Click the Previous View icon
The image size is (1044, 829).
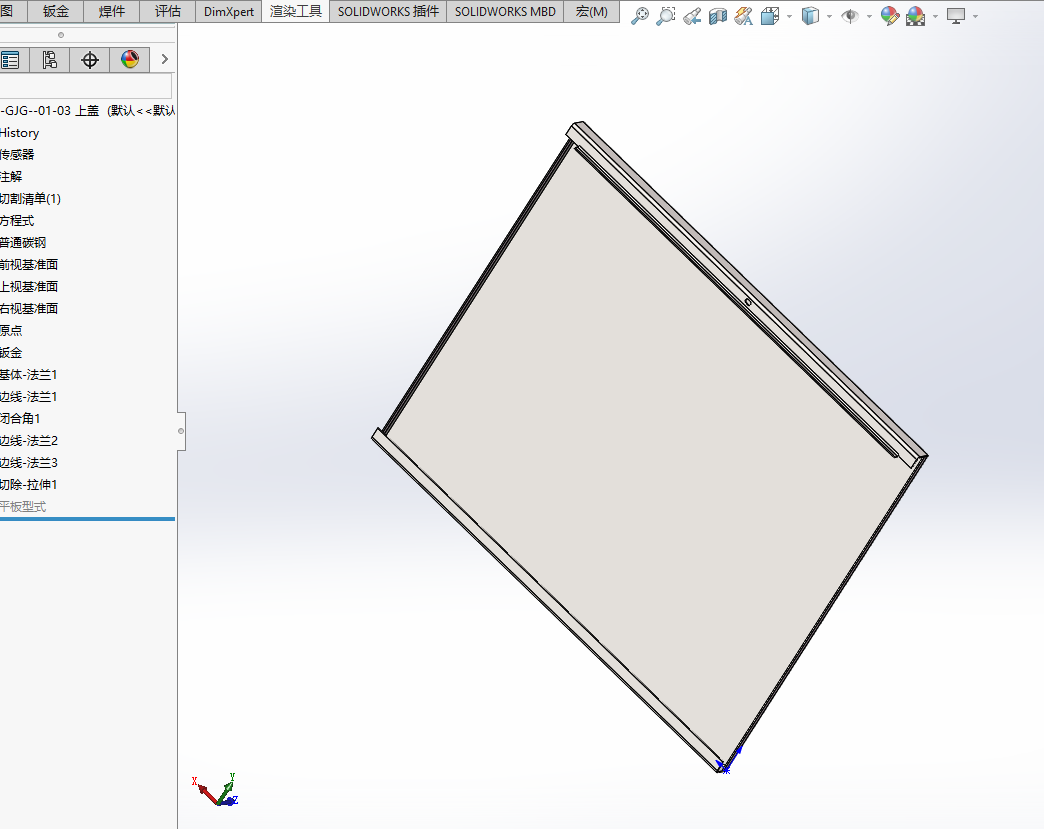(x=692, y=16)
